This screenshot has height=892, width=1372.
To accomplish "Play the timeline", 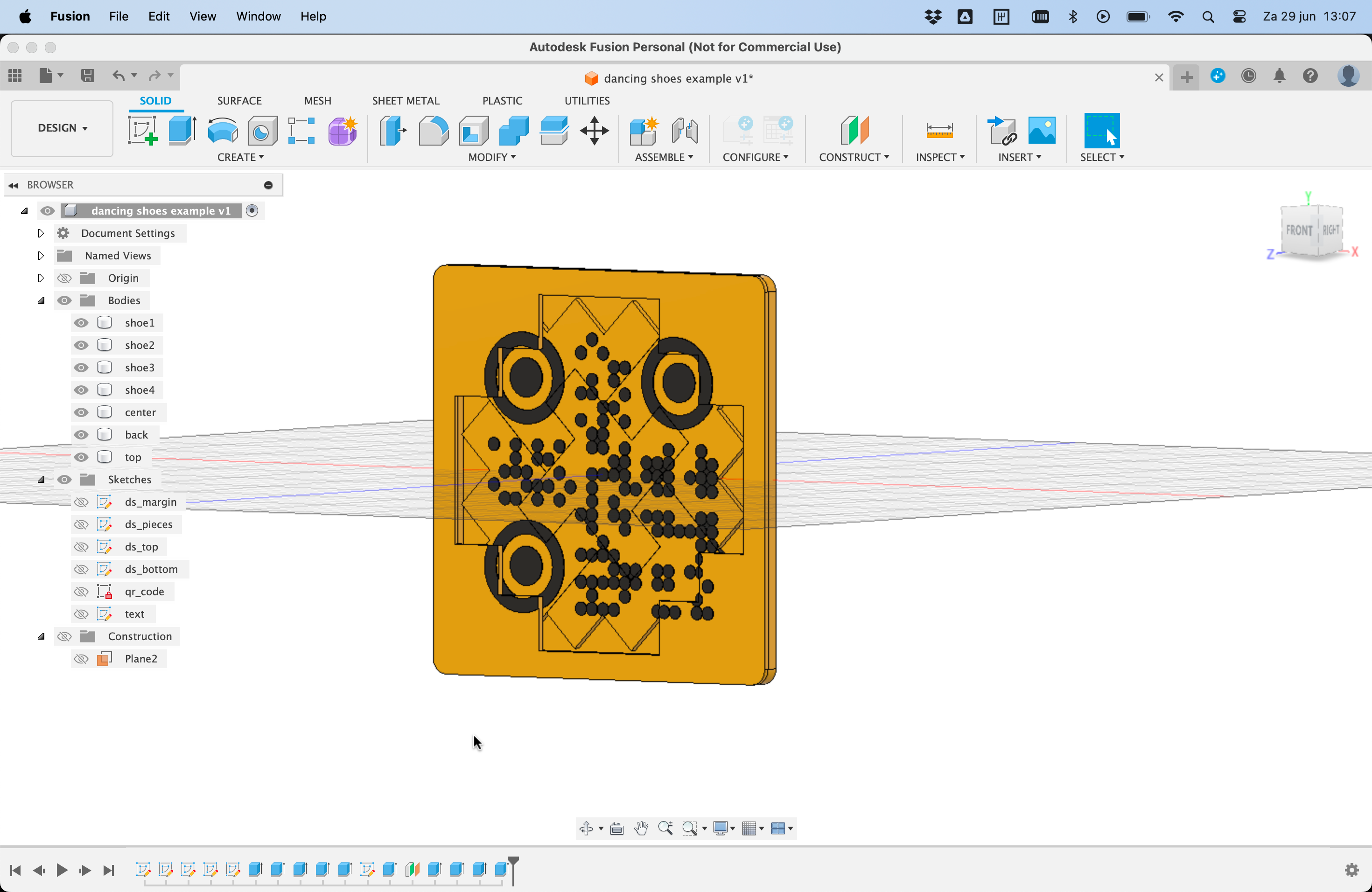I will pyautogui.click(x=62, y=870).
